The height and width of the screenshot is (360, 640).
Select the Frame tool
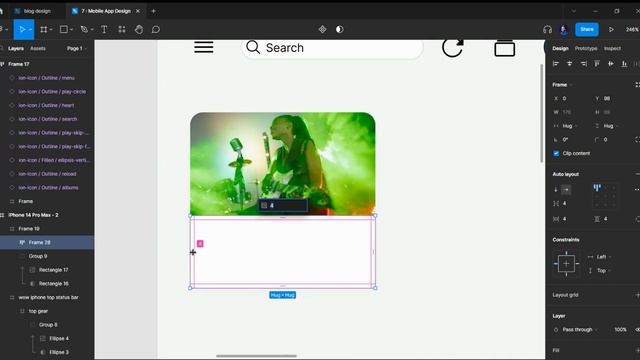click(x=43, y=29)
